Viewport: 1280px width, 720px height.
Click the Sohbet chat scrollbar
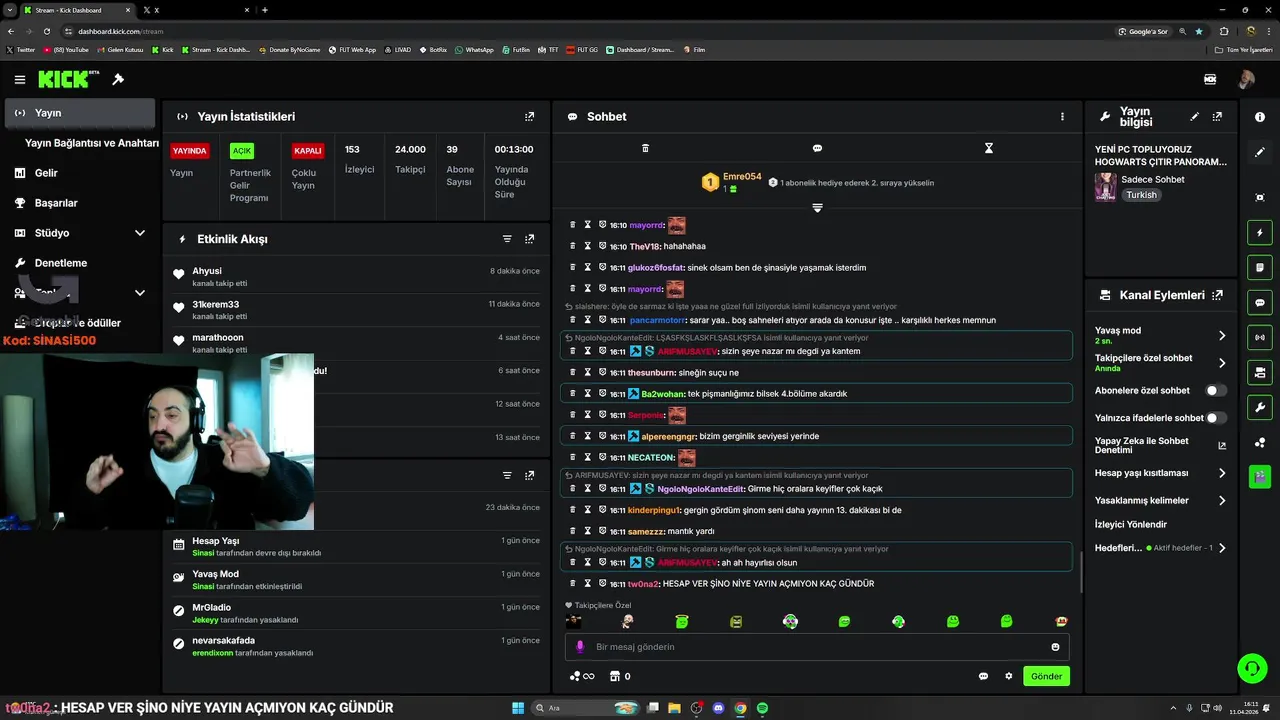coord(1081,572)
